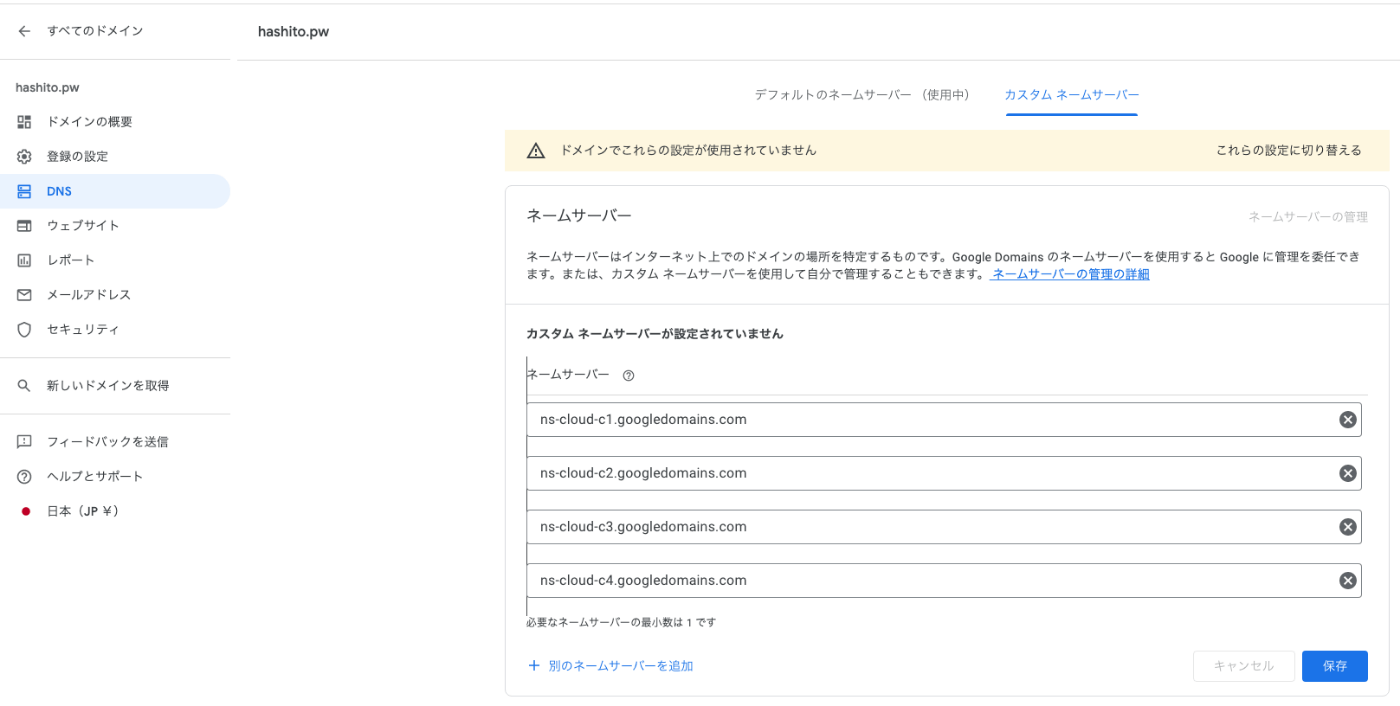Click the ヘルプとサポート question mark icon

tap(24, 476)
